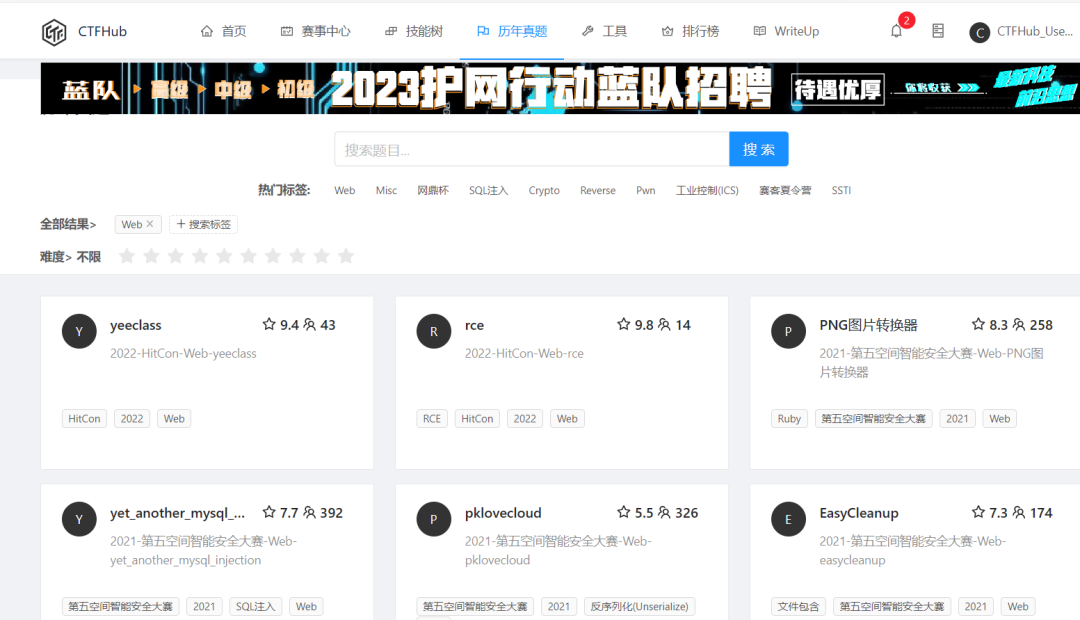Click 文件包含 tag on EasyCleanup card
This screenshot has height=620, width=1080.
[798, 607]
